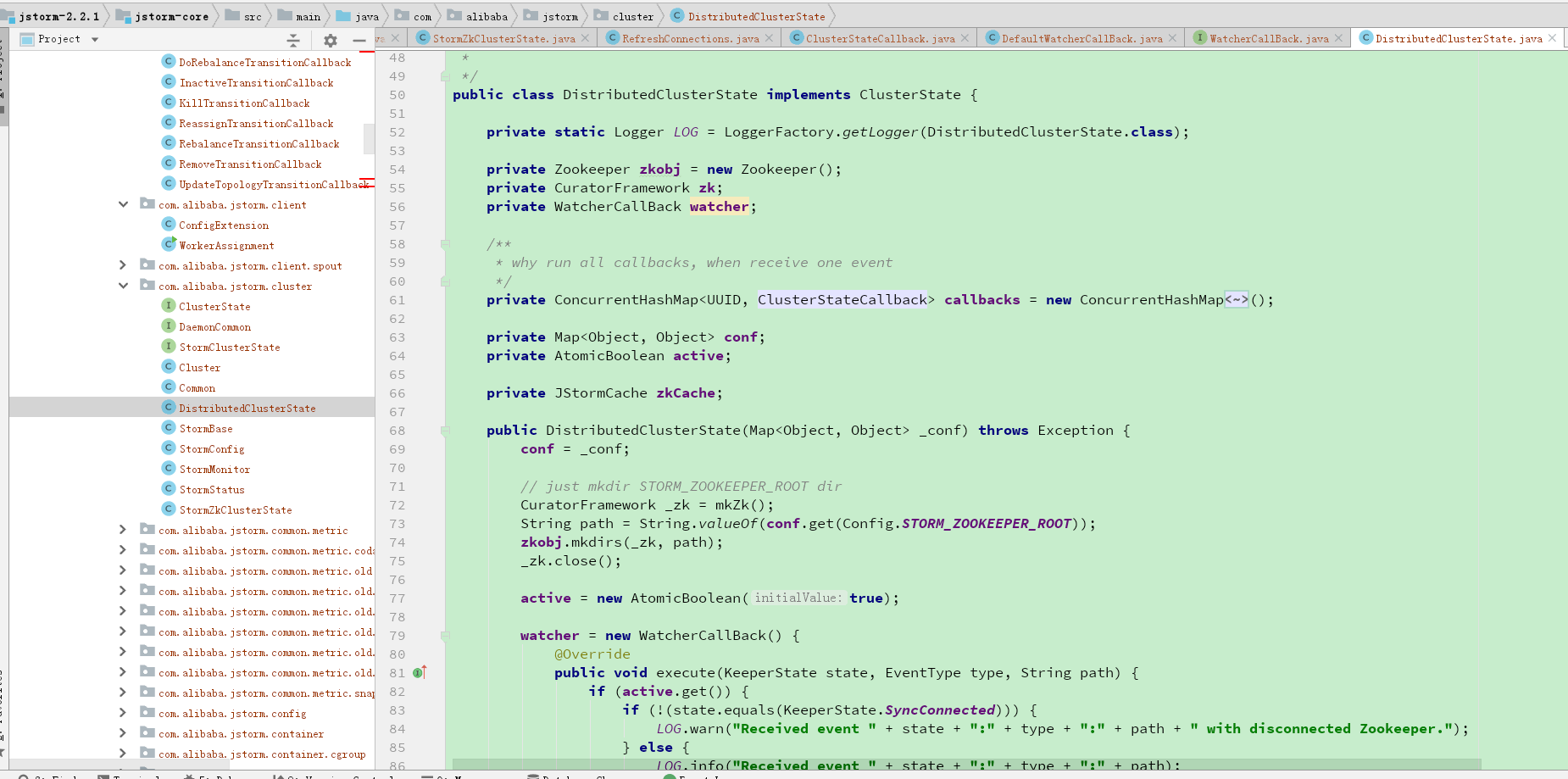This screenshot has height=779, width=1568.
Task: Click package folder icon of com.alibaba.jstorm.config
Action: click(x=147, y=713)
